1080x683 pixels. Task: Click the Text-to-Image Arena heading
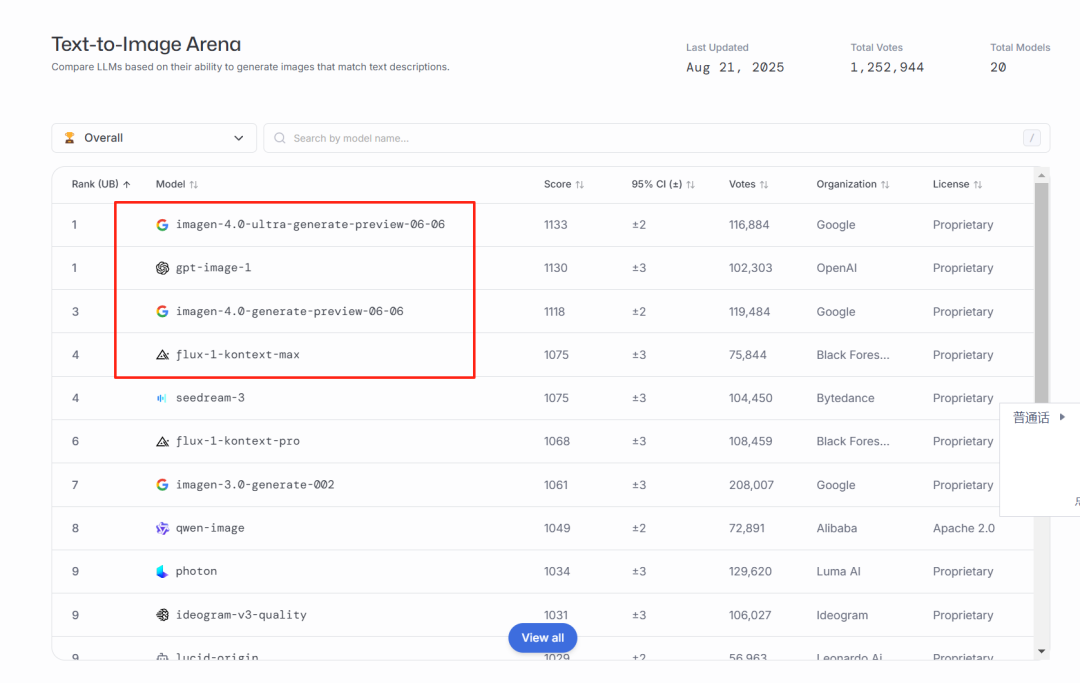[x=146, y=44]
